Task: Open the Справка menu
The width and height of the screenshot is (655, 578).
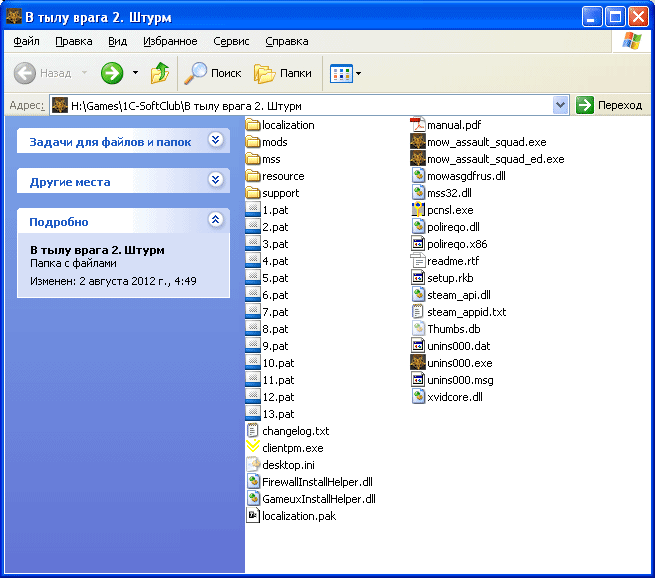Action: point(287,41)
